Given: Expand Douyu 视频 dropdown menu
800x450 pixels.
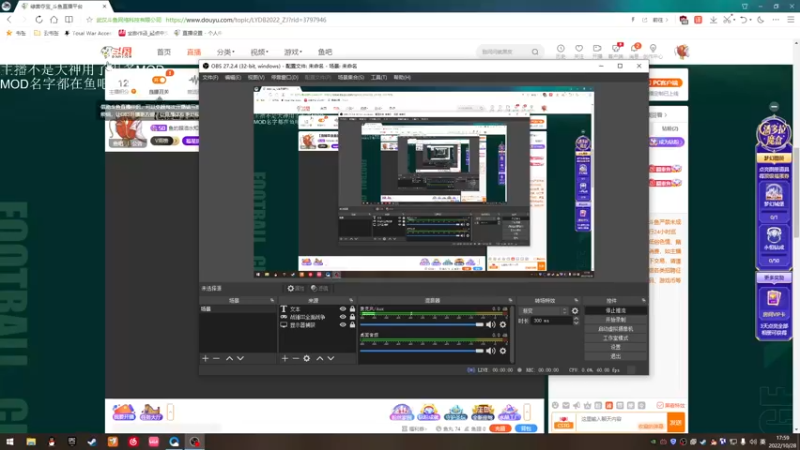Looking at the screenshot, I should (x=259, y=52).
